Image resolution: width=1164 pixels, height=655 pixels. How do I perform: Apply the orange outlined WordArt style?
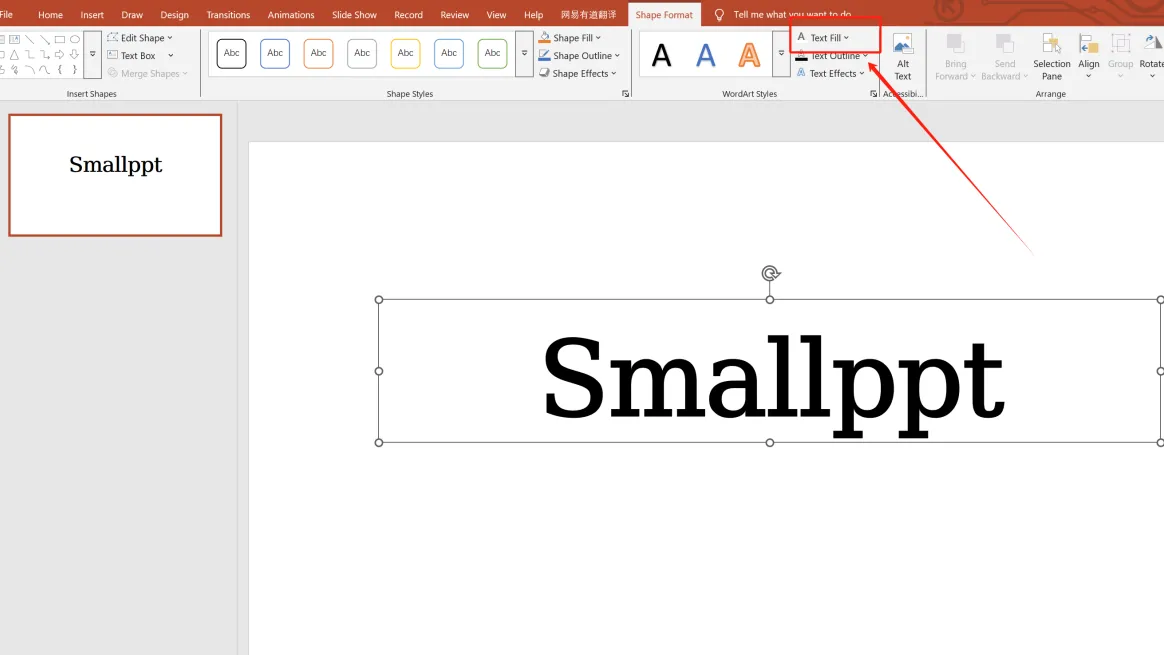749,55
